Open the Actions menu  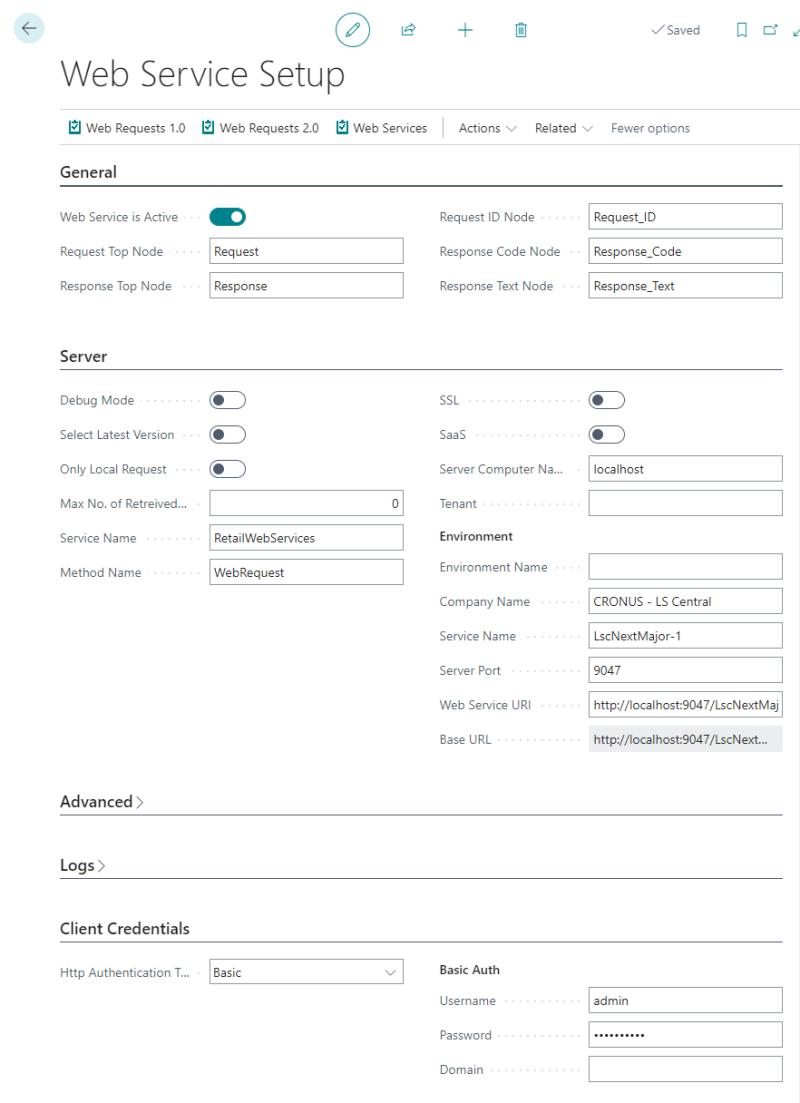[487, 127]
